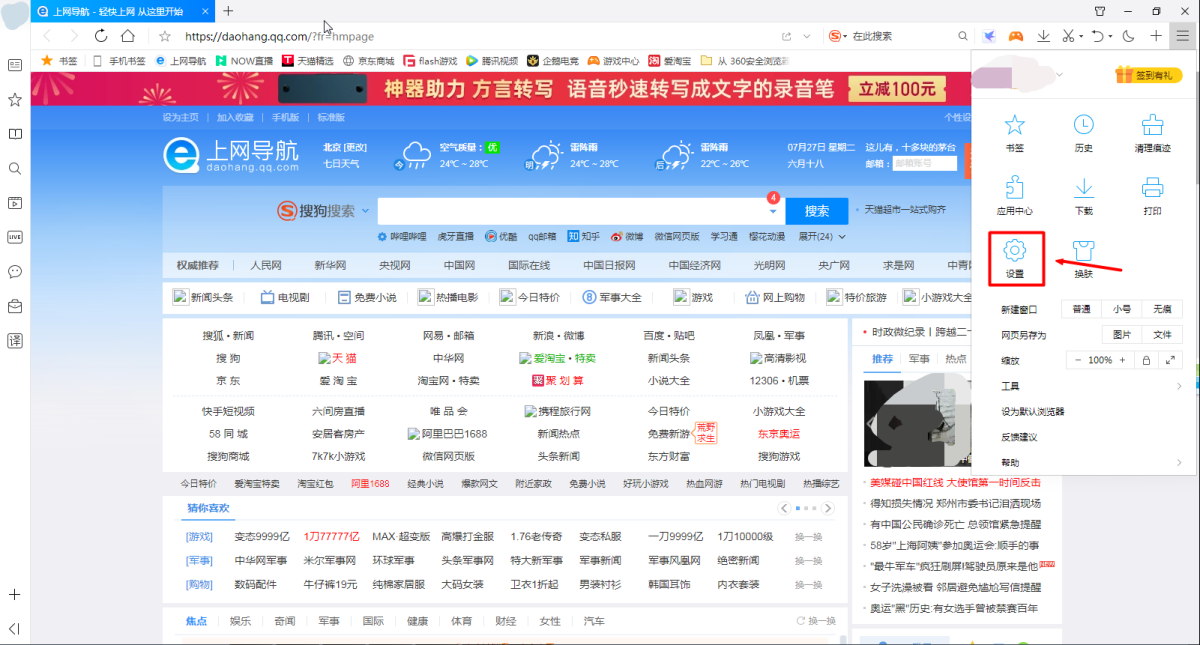This screenshot has height=645, width=1200.
Task: Click the 无痕 new window button
Action: click(x=1162, y=309)
